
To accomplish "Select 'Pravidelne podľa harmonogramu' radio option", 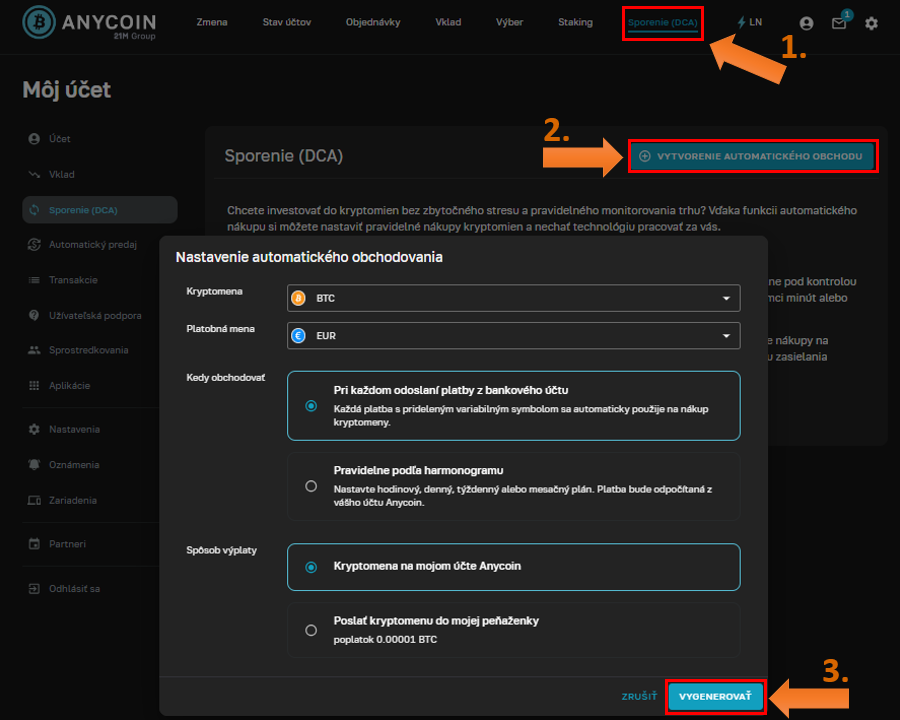I will click(311, 486).
